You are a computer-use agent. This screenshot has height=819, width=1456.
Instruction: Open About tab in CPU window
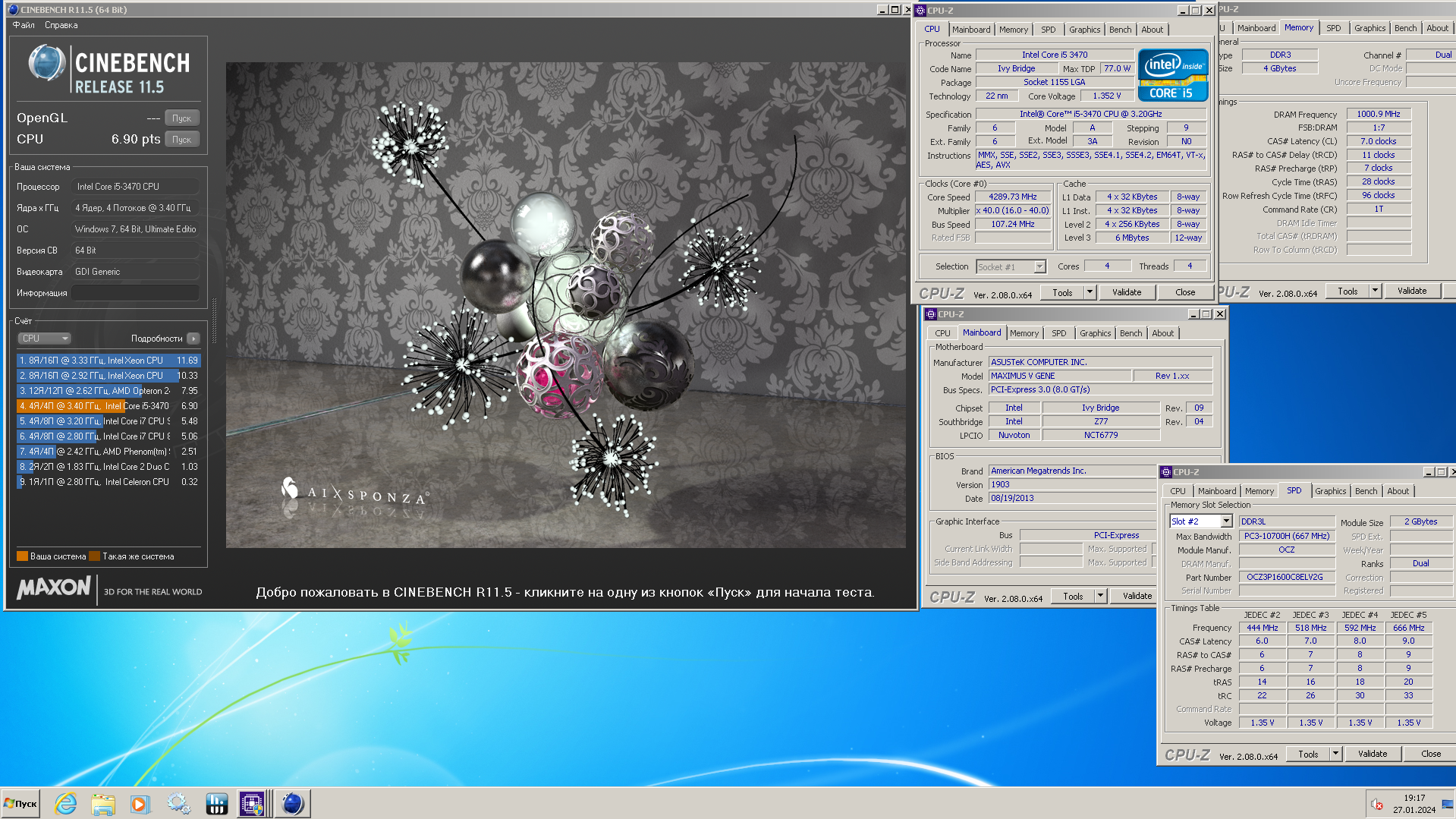click(x=1153, y=30)
